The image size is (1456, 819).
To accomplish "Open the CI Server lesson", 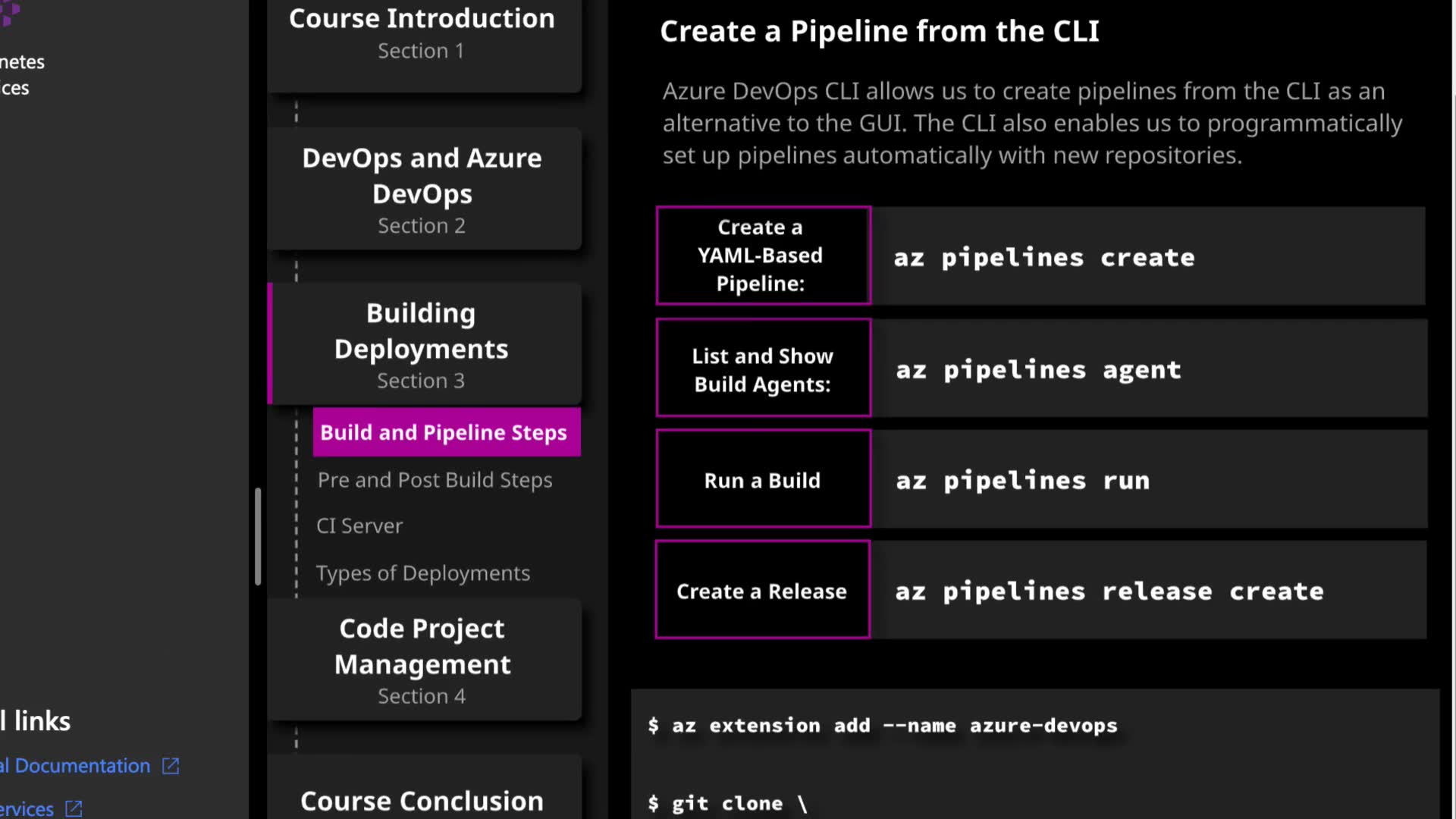I will coord(359,526).
